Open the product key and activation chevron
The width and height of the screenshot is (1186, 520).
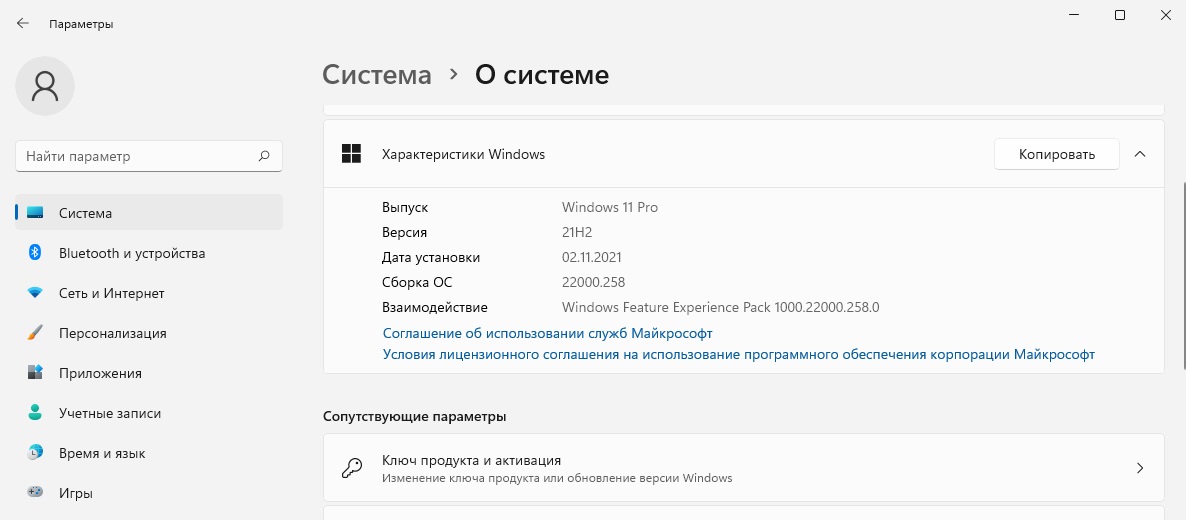1140,468
